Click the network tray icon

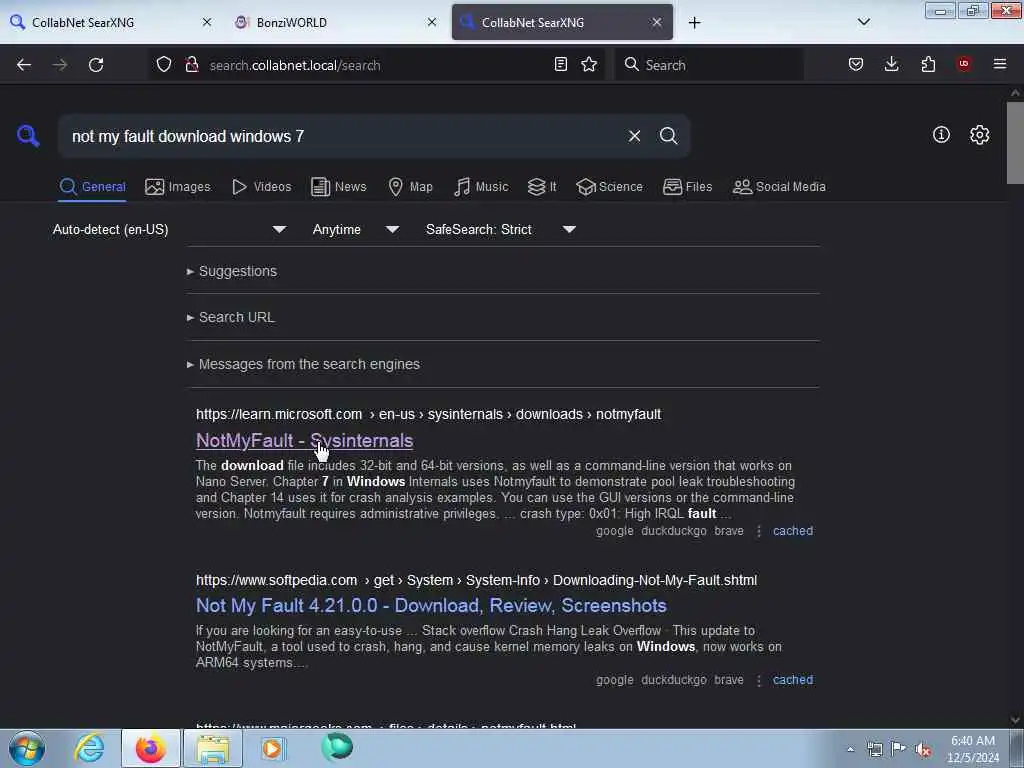pos(874,750)
